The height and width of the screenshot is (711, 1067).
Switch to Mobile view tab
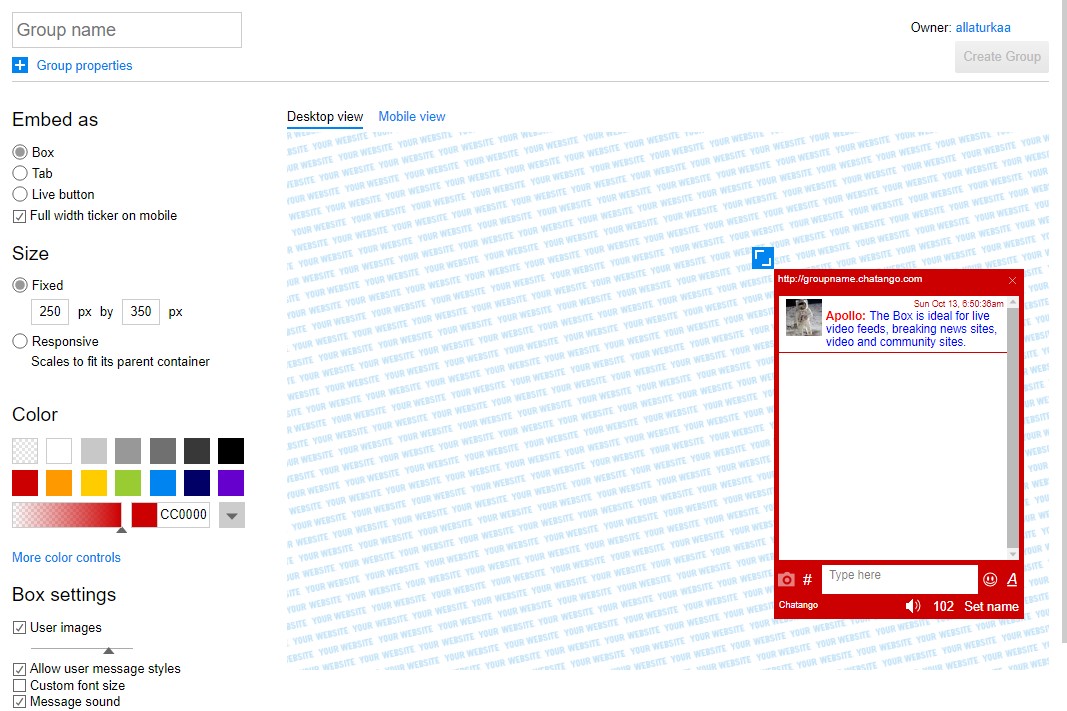coord(411,117)
